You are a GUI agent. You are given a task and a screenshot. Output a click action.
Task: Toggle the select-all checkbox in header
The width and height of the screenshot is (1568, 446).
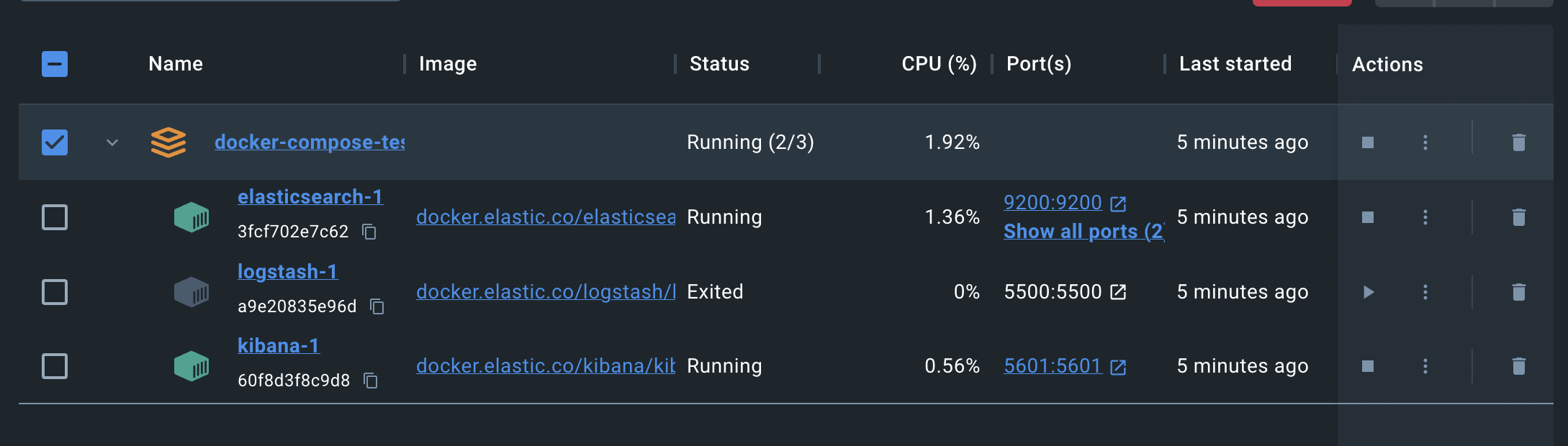point(55,64)
